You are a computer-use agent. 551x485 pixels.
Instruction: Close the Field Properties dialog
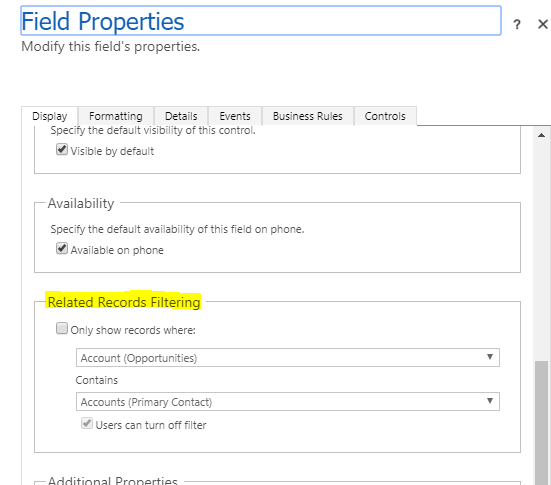point(543,24)
